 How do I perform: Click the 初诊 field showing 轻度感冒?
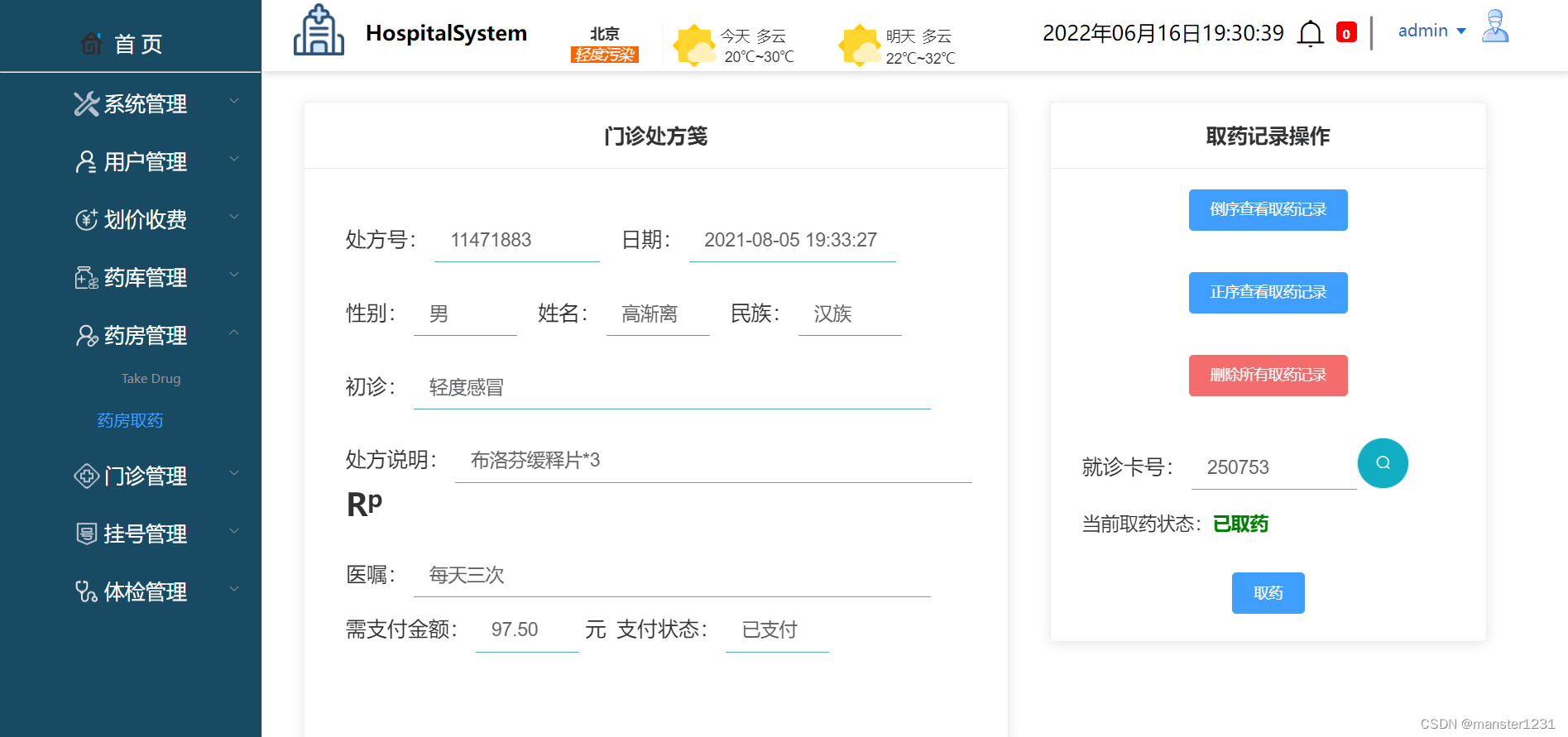coord(672,387)
